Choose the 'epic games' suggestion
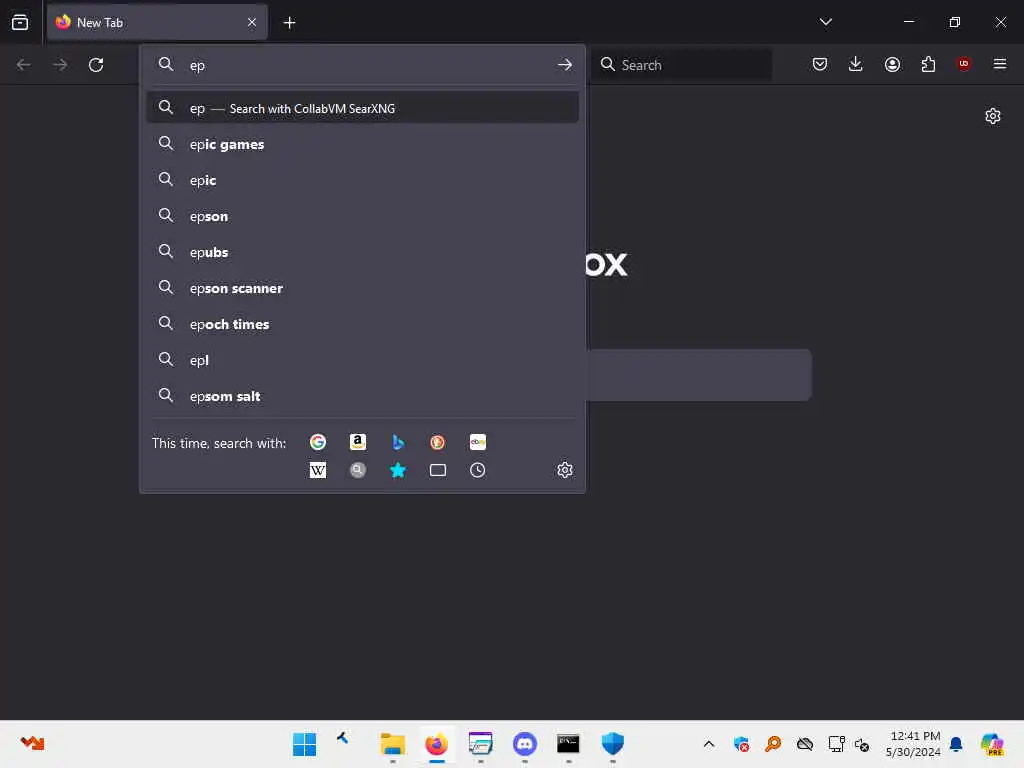The image size is (1024, 768). click(362, 144)
